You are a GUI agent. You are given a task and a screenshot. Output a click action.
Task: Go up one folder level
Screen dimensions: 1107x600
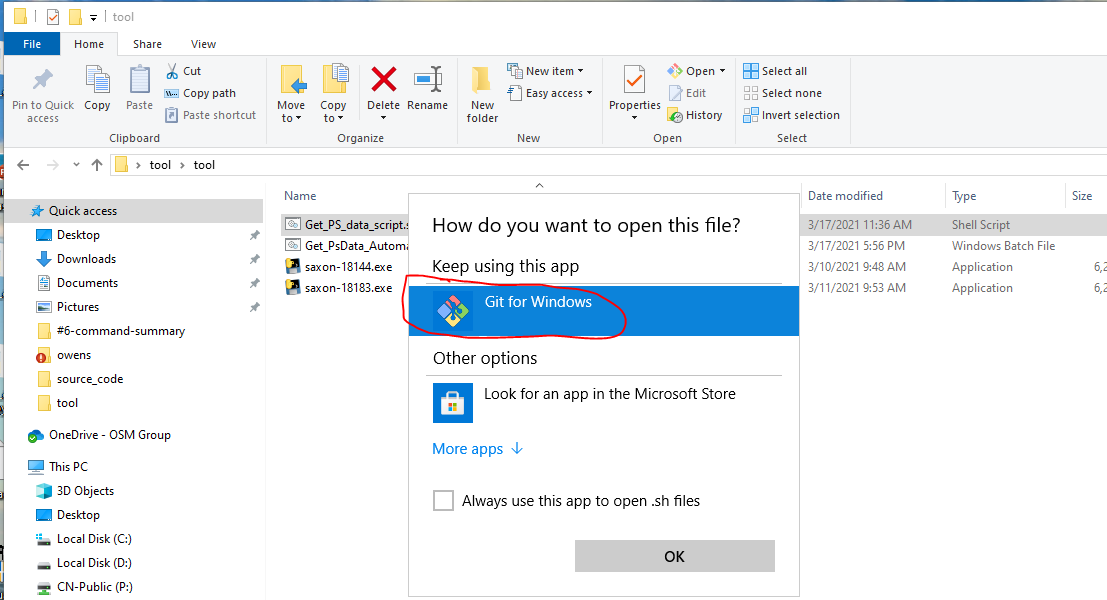tap(97, 165)
